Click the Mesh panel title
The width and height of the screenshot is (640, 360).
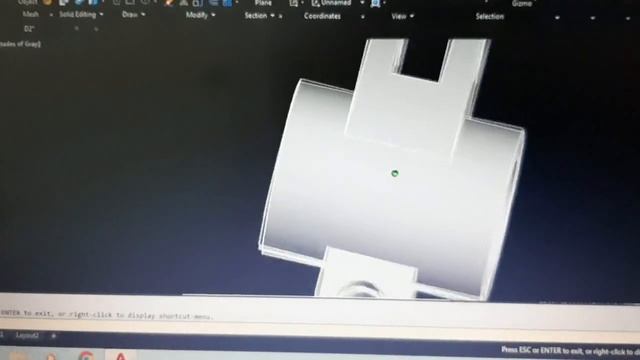(x=31, y=14)
